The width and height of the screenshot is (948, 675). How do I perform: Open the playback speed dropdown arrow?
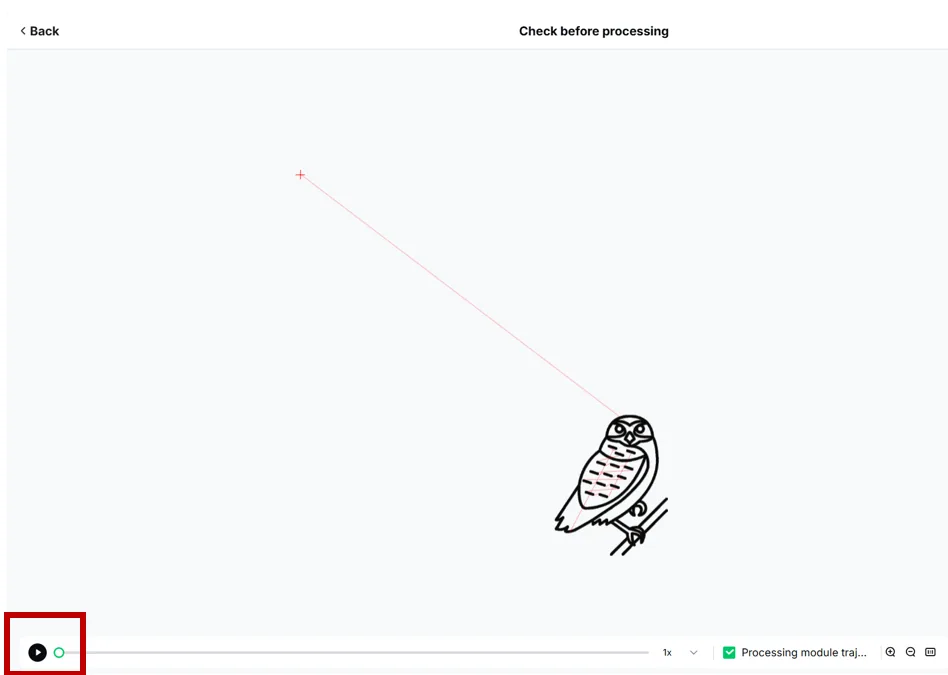(x=693, y=653)
